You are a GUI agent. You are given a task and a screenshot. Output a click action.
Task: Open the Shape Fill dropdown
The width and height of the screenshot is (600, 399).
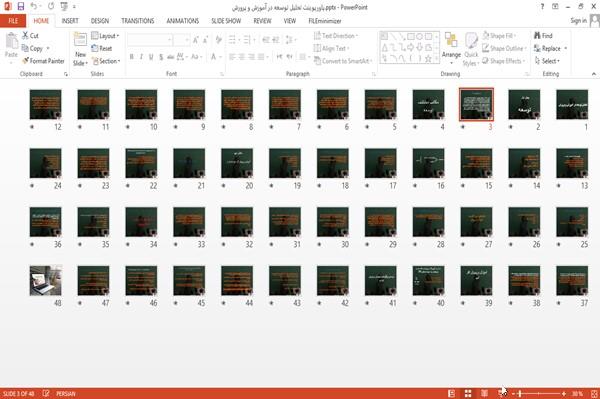click(x=499, y=36)
